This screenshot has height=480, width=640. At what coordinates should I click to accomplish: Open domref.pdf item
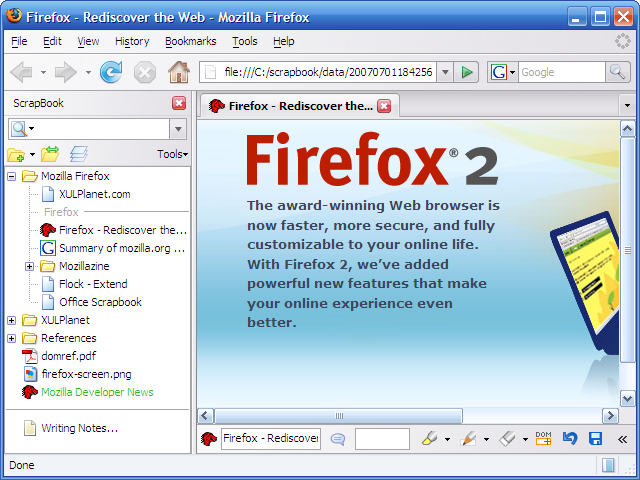[x=68, y=356]
